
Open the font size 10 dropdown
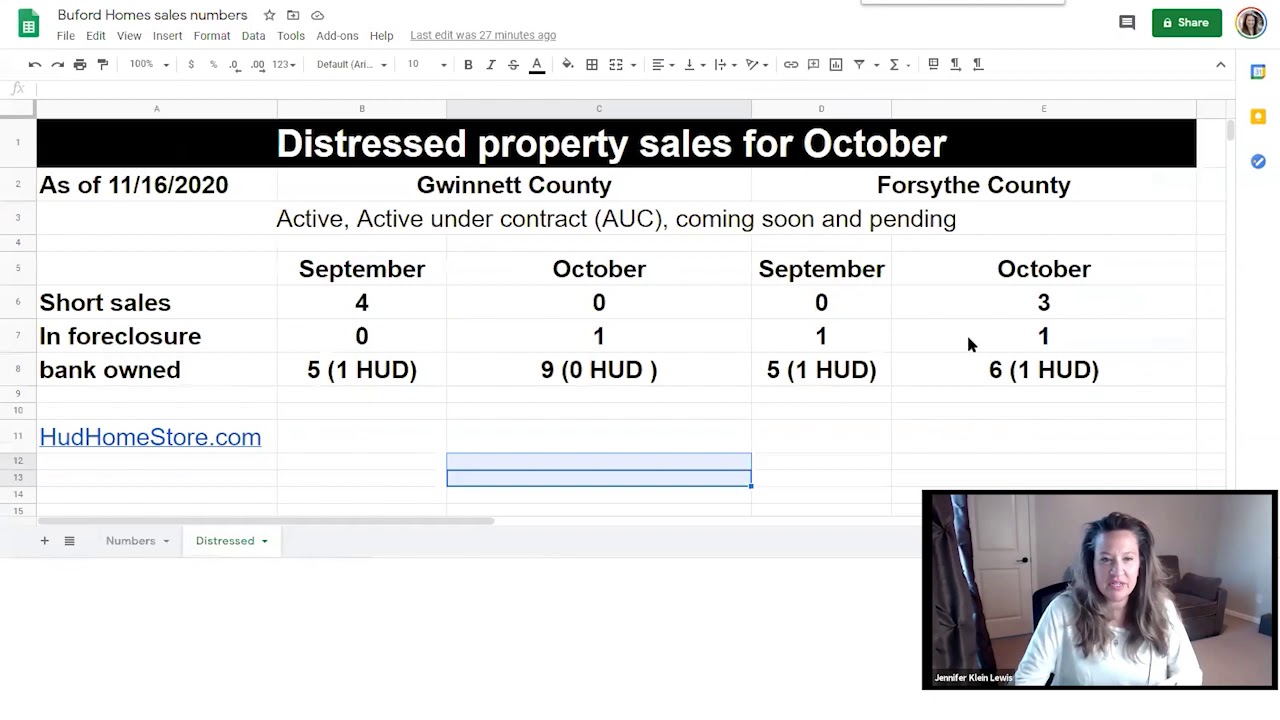(x=426, y=64)
